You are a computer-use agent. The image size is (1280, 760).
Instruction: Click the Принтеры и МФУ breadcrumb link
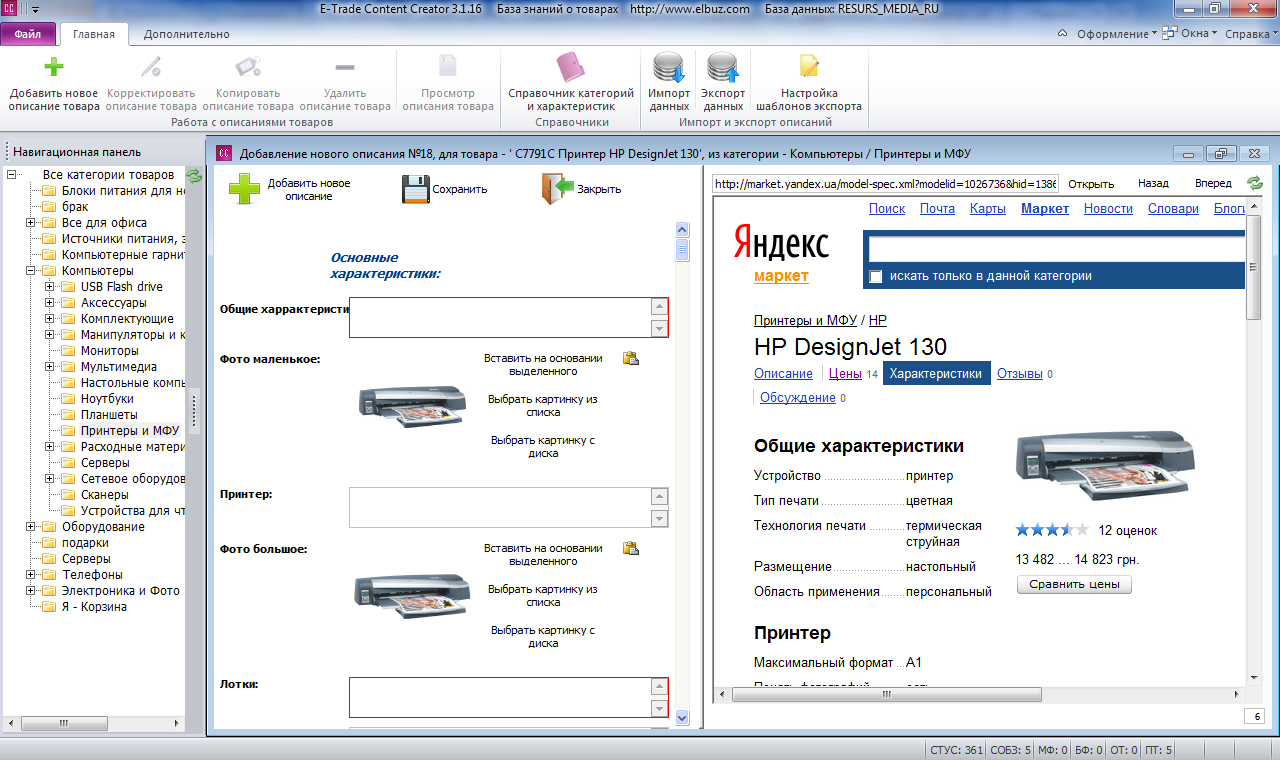[805, 321]
